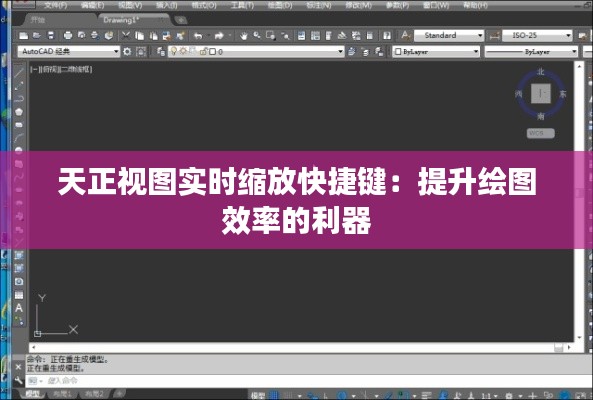The height and width of the screenshot is (400, 593).
Task: Click the vertical scrollbar down arrow
Action: point(579,338)
